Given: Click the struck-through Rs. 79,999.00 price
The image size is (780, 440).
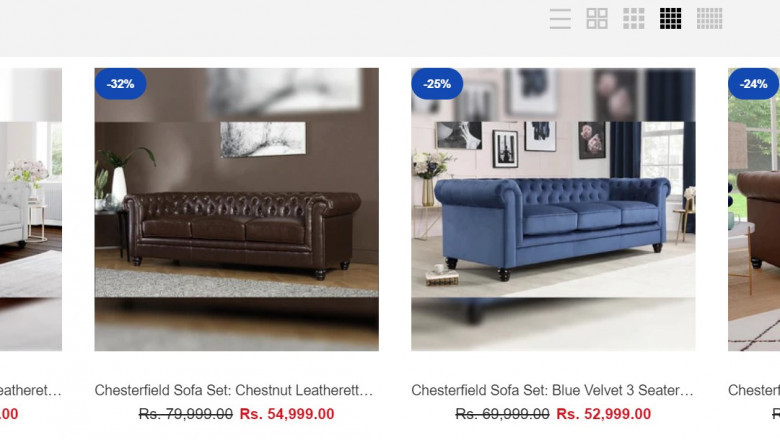Looking at the screenshot, I should 186,414.
